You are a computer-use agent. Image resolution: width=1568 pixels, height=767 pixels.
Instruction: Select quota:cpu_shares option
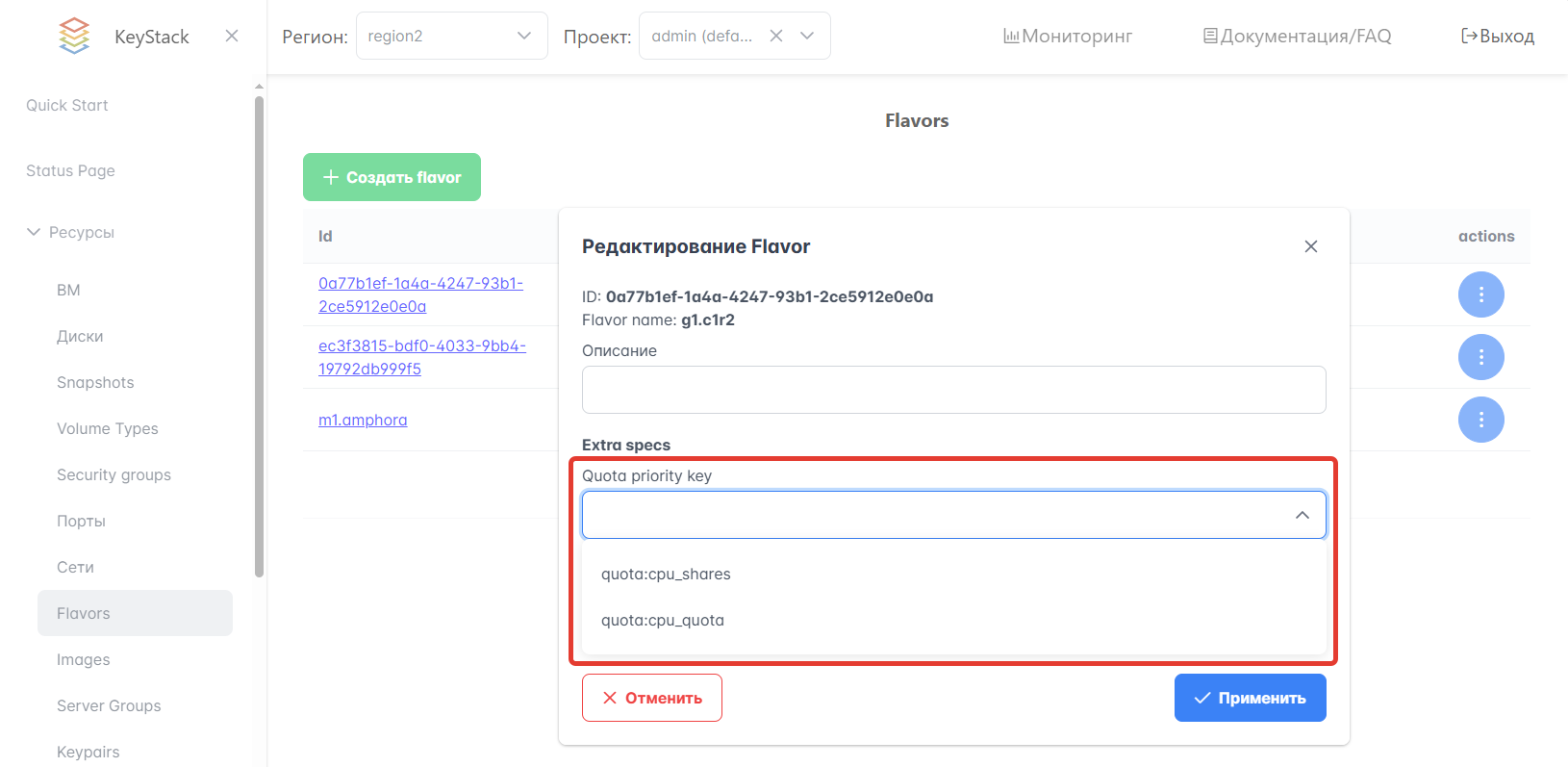[x=666, y=575]
